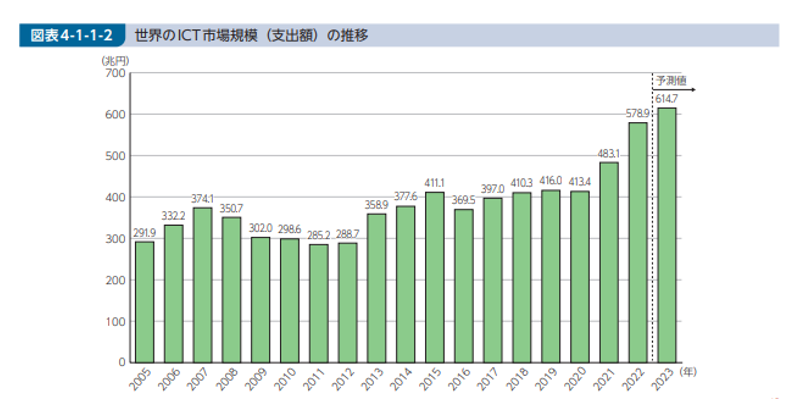Click the x-axis year label 2020

pyautogui.click(x=575, y=379)
